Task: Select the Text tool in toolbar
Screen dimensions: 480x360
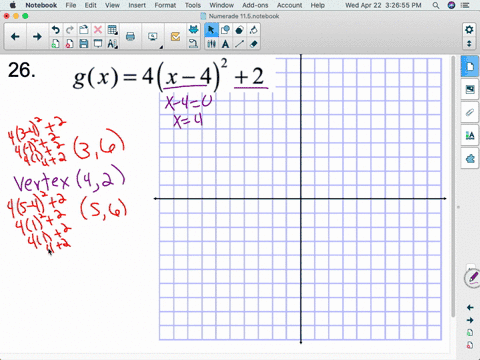Action: click(x=226, y=44)
